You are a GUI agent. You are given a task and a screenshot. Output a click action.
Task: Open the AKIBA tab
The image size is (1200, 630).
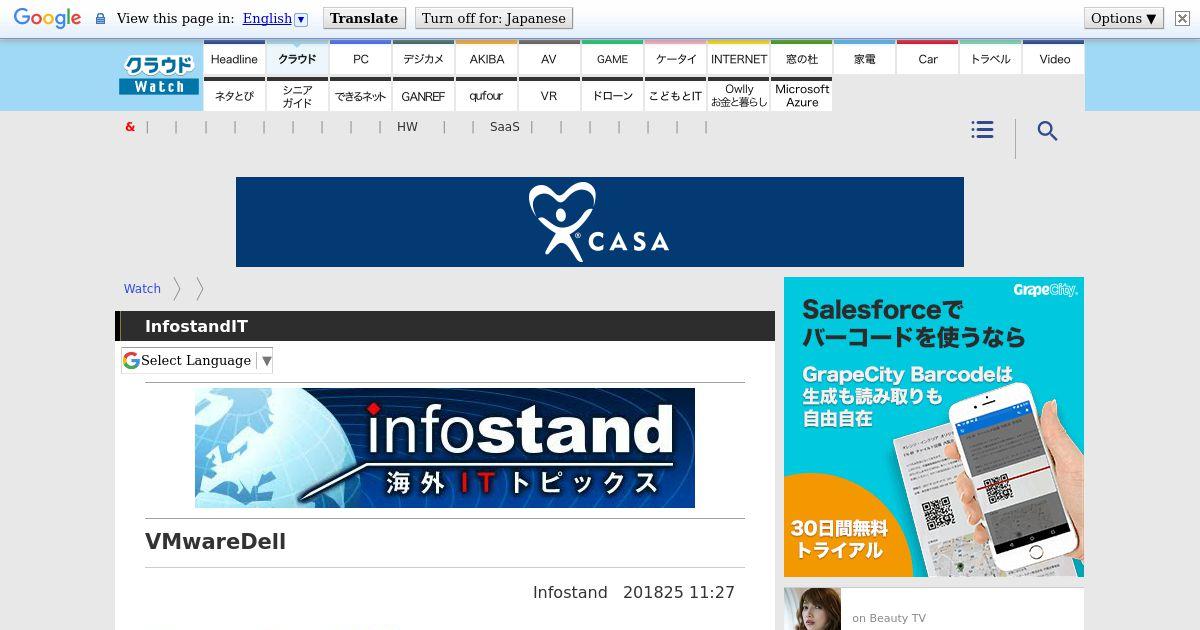(486, 58)
